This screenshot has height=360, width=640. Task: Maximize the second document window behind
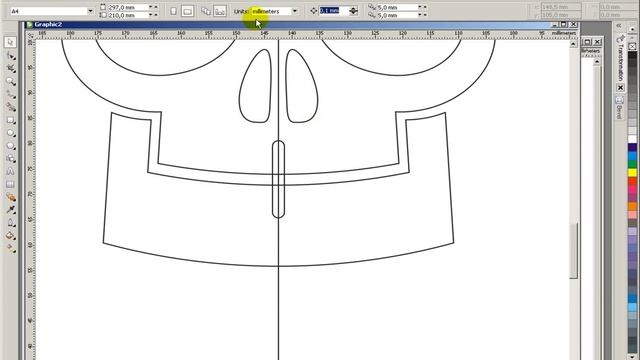(x=587, y=42)
